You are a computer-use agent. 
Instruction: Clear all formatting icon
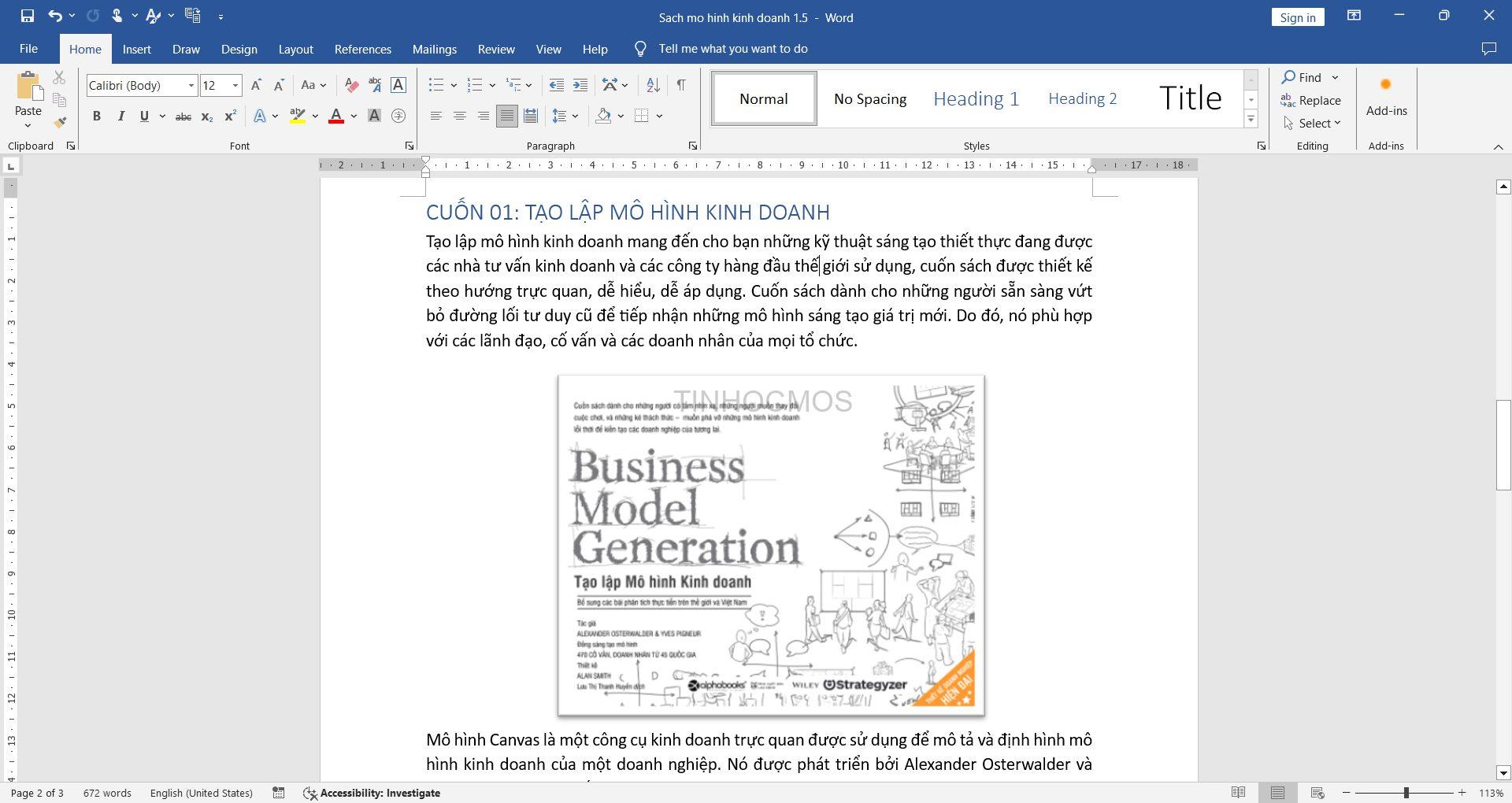point(352,85)
